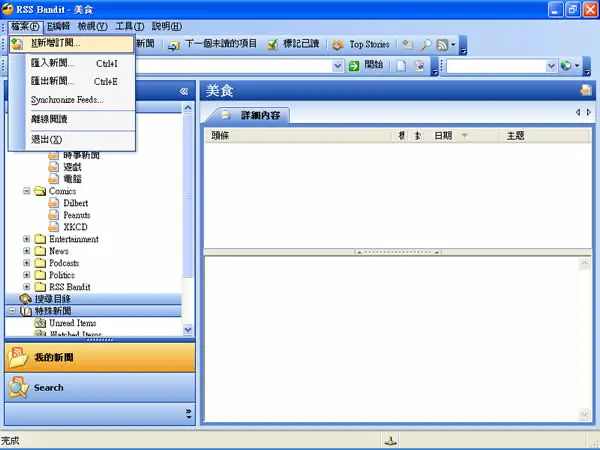Click the Top Stories toolbar icon
The height and width of the screenshot is (450, 600).
click(338, 45)
